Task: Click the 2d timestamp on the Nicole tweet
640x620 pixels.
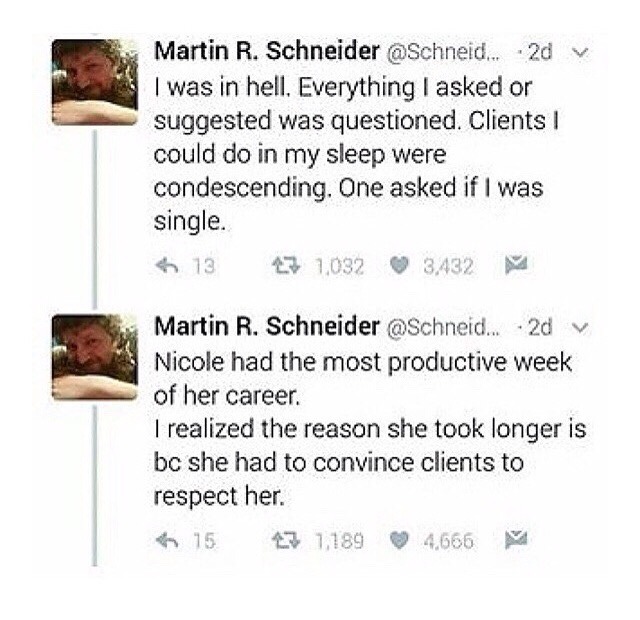Action: [539, 326]
